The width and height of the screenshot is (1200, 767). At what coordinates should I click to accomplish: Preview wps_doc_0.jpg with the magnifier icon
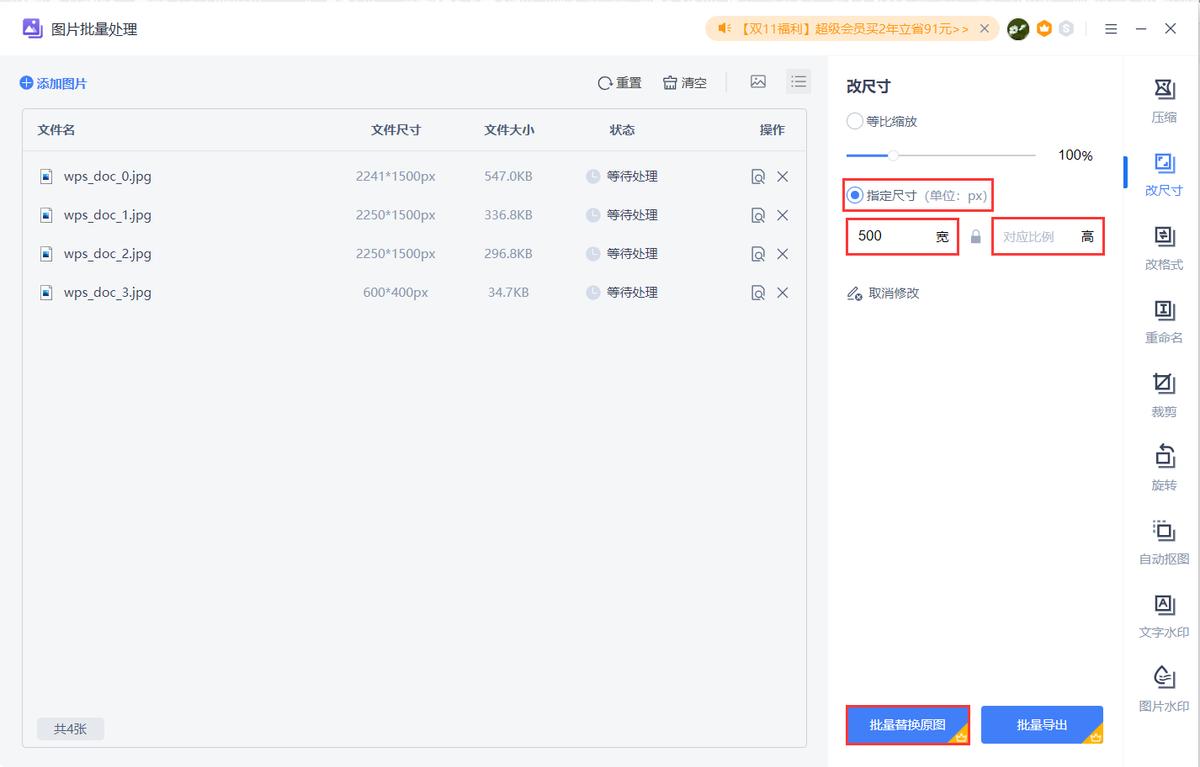pyautogui.click(x=757, y=176)
